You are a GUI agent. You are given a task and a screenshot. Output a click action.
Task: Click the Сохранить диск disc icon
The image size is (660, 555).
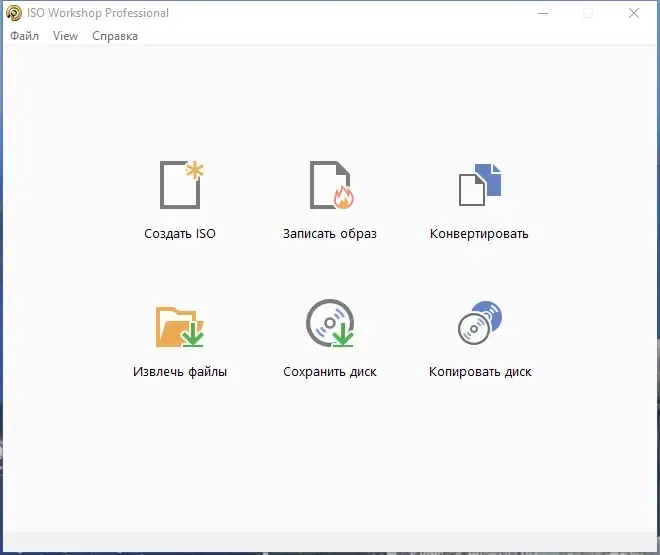[x=330, y=323]
